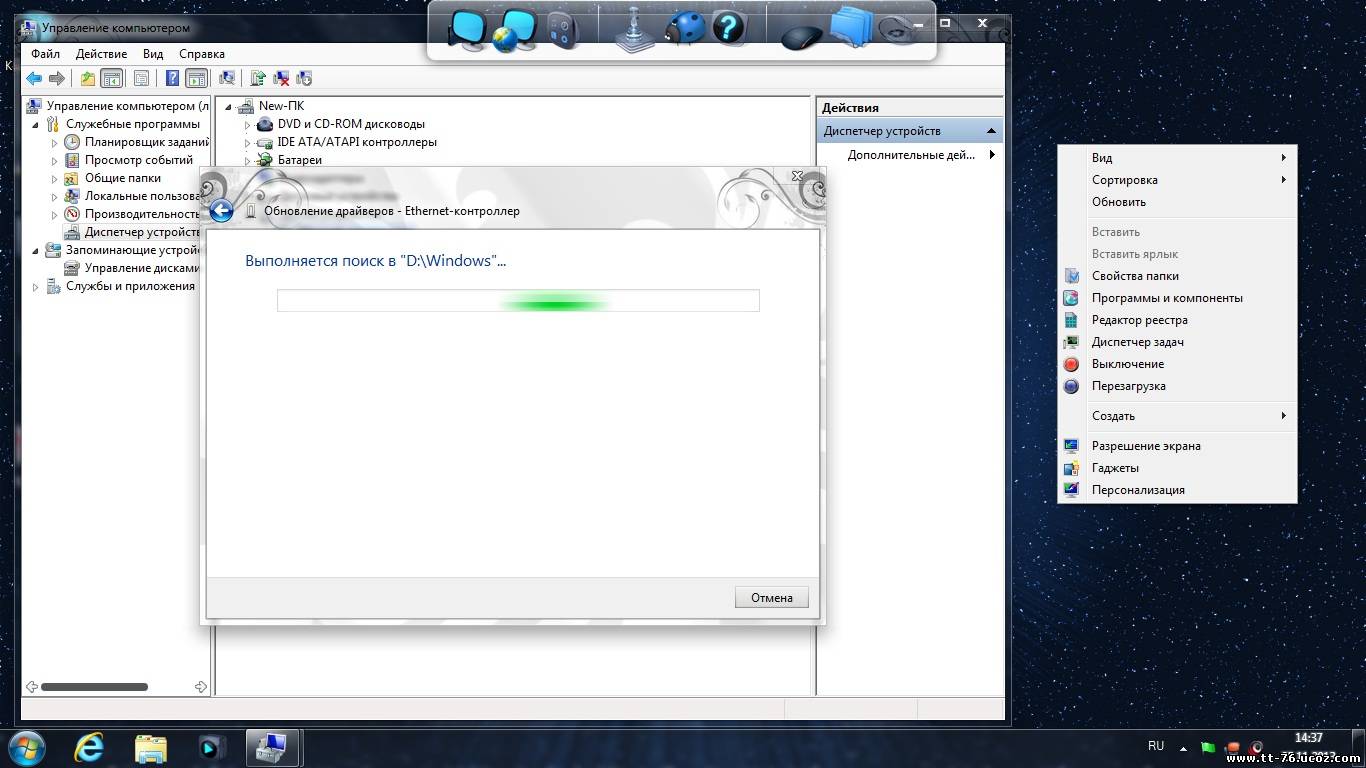Click the Scan for hardware changes toolbar icon
The image size is (1366, 768).
[x=227, y=78]
